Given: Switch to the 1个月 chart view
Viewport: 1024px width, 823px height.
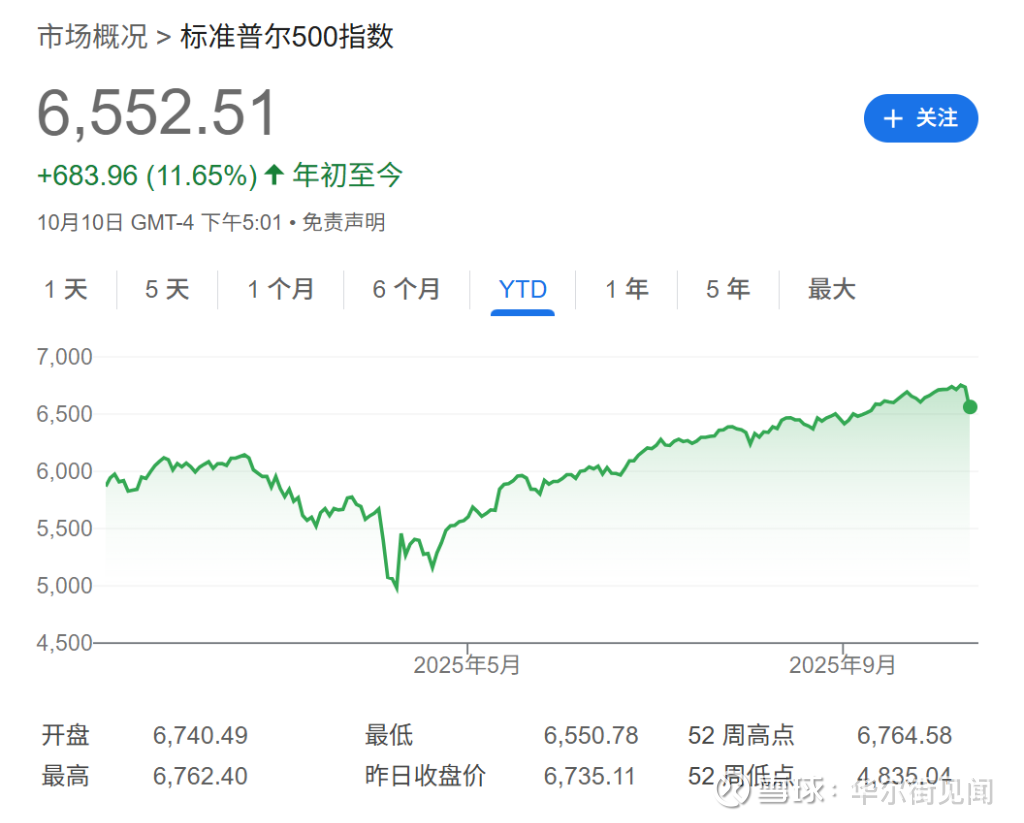Looking at the screenshot, I should coord(281,289).
